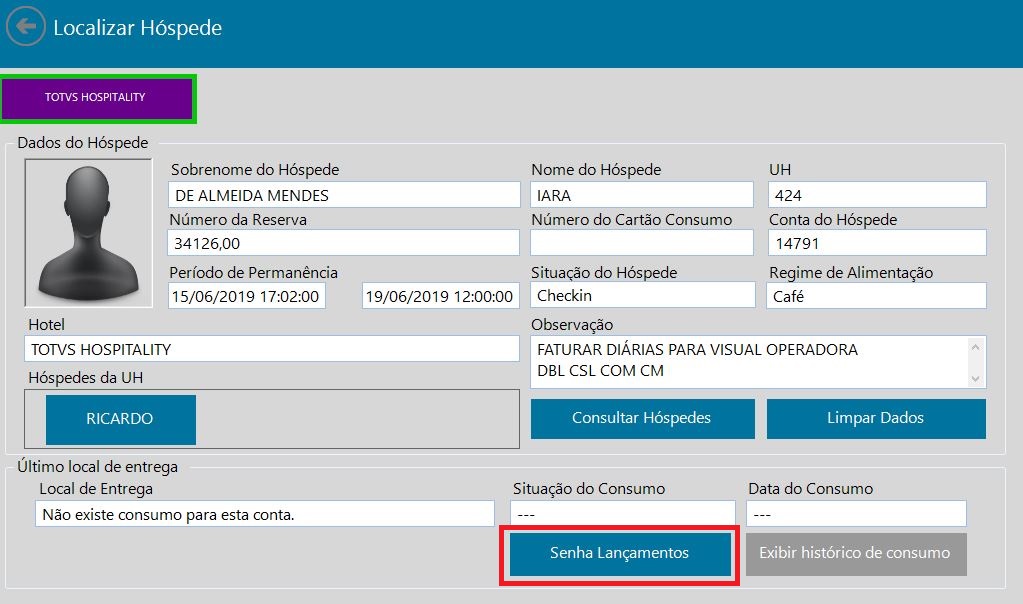This screenshot has width=1023, height=604.
Task: Click the Data do Consumo field
Action: click(x=856, y=514)
